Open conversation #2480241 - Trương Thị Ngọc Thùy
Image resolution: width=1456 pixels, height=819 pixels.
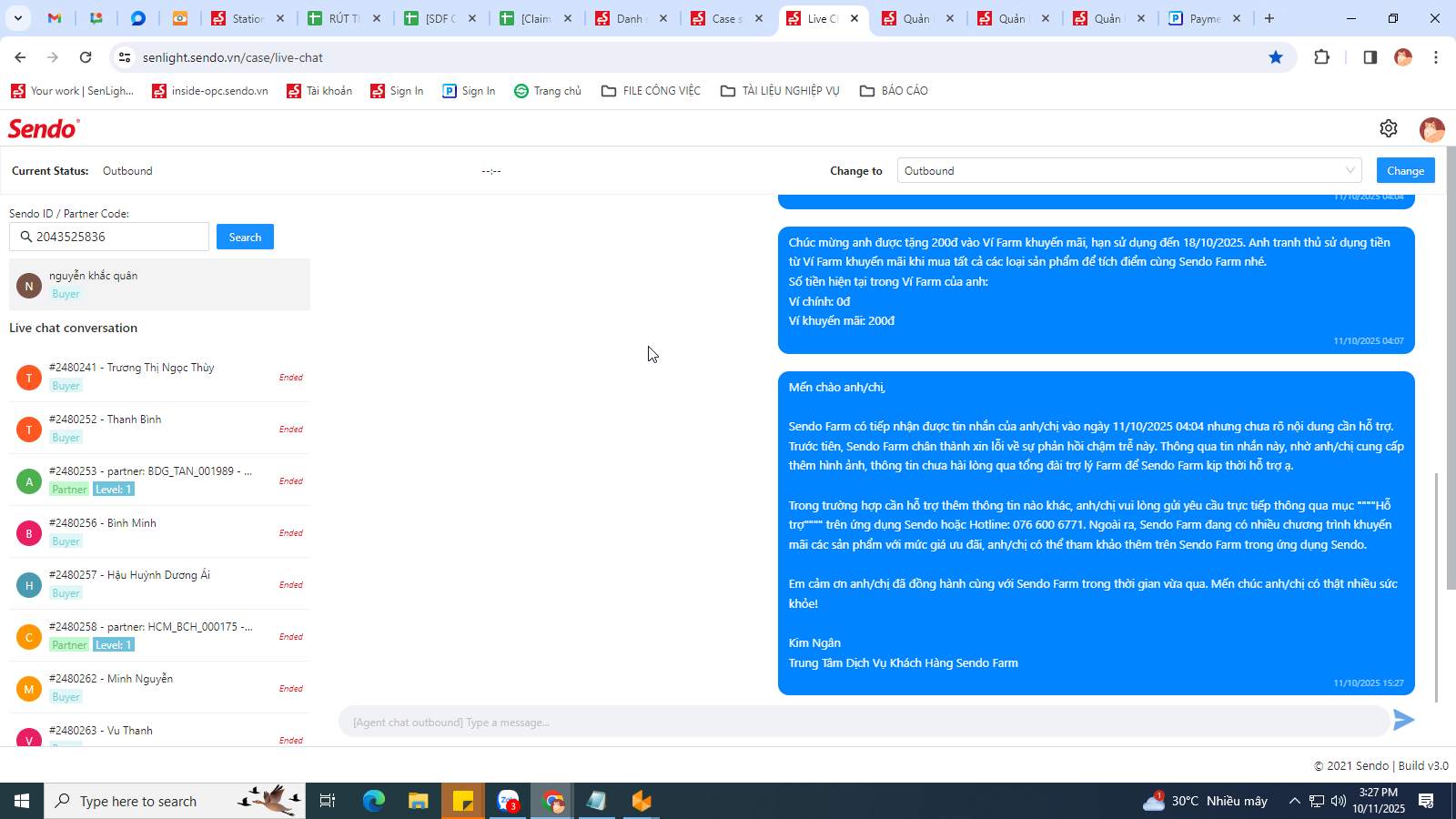[x=159, y=377]
